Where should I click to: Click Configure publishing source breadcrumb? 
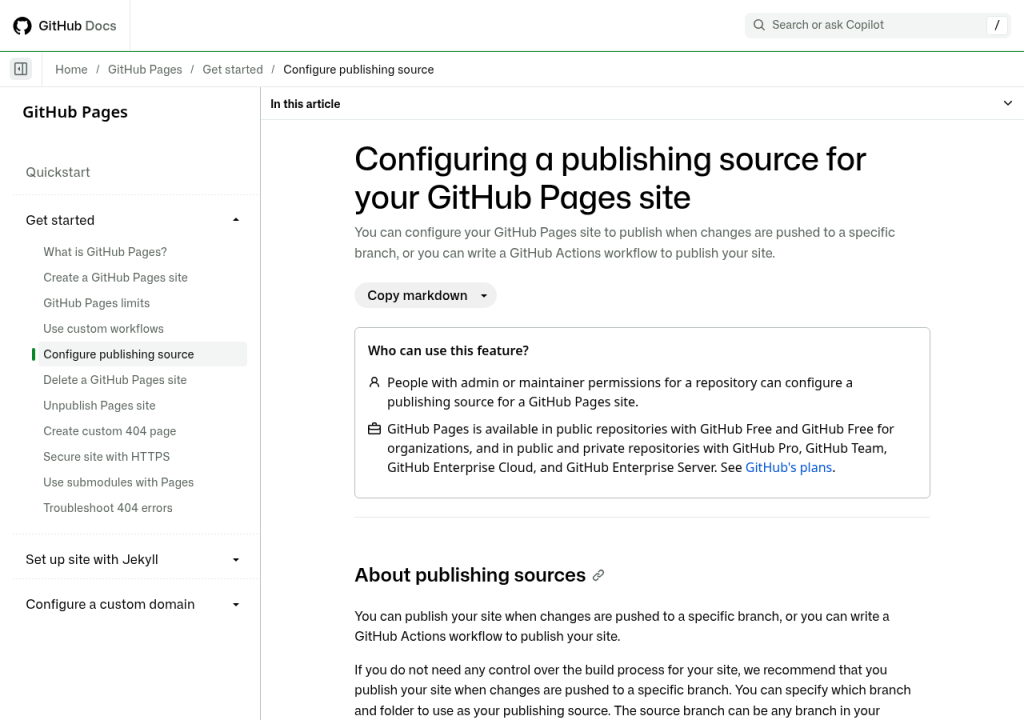[x=359, y=69]
